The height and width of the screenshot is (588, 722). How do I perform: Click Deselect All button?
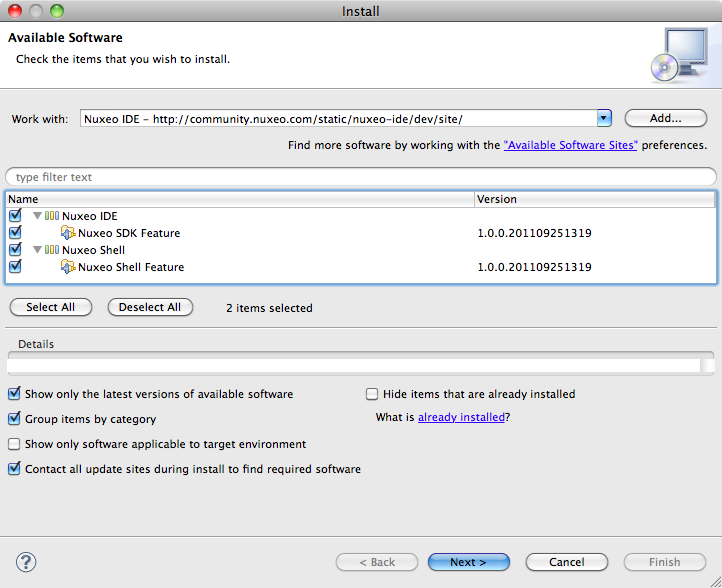click(x=150, y=307)
